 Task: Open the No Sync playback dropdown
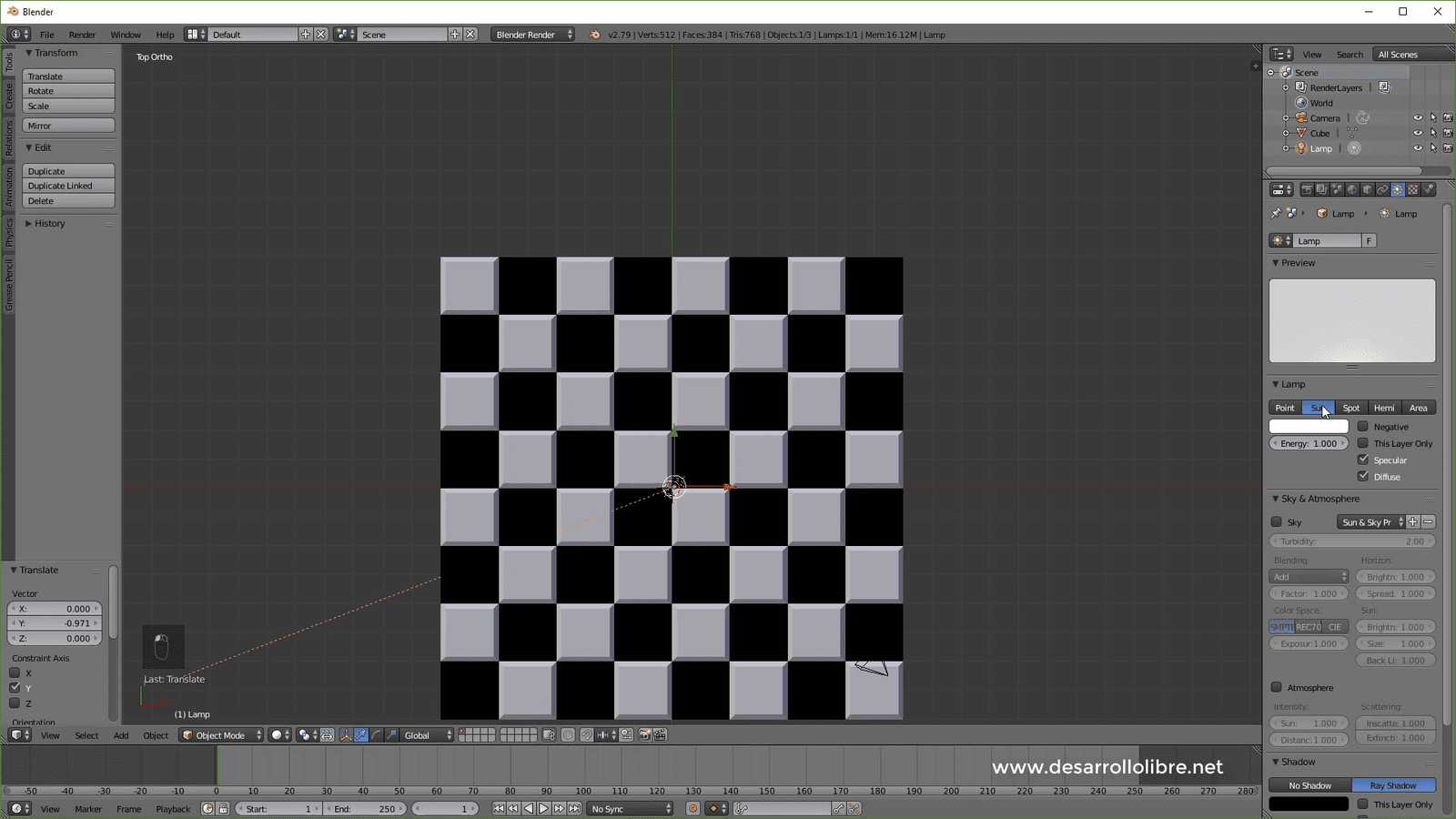[x=631, y=808]
